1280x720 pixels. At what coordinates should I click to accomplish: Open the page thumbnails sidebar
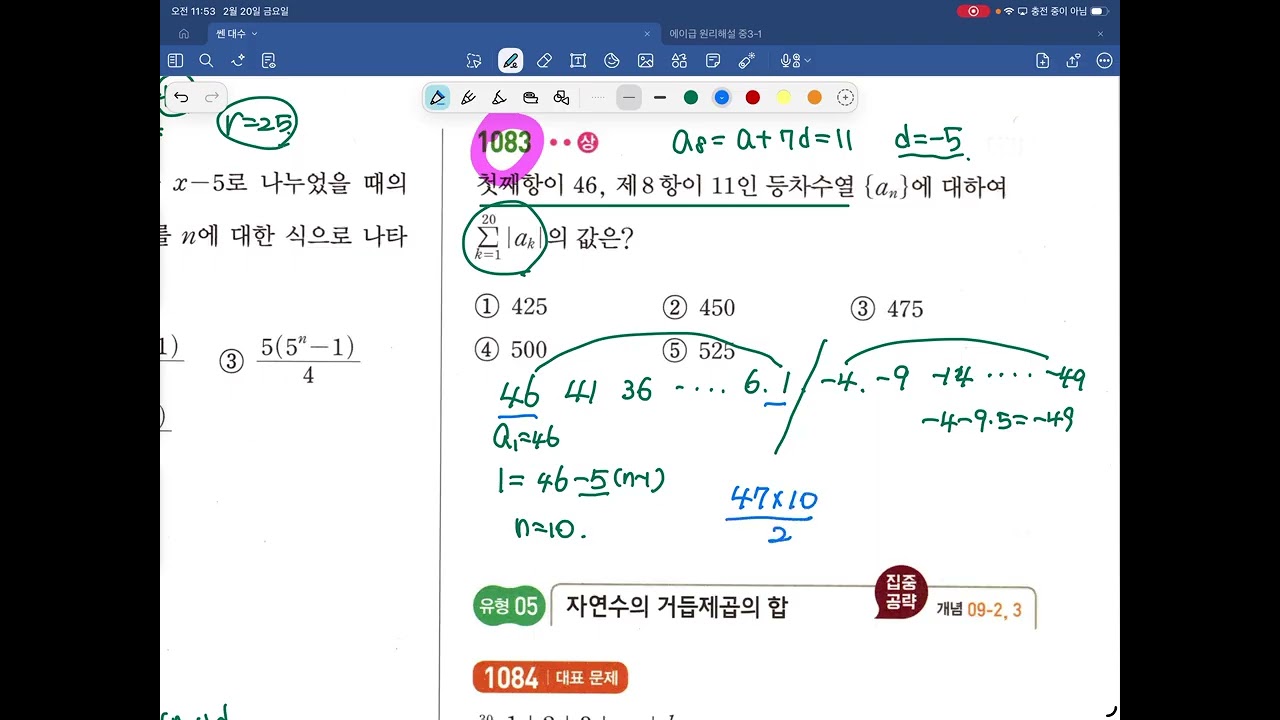coord(175,61)
